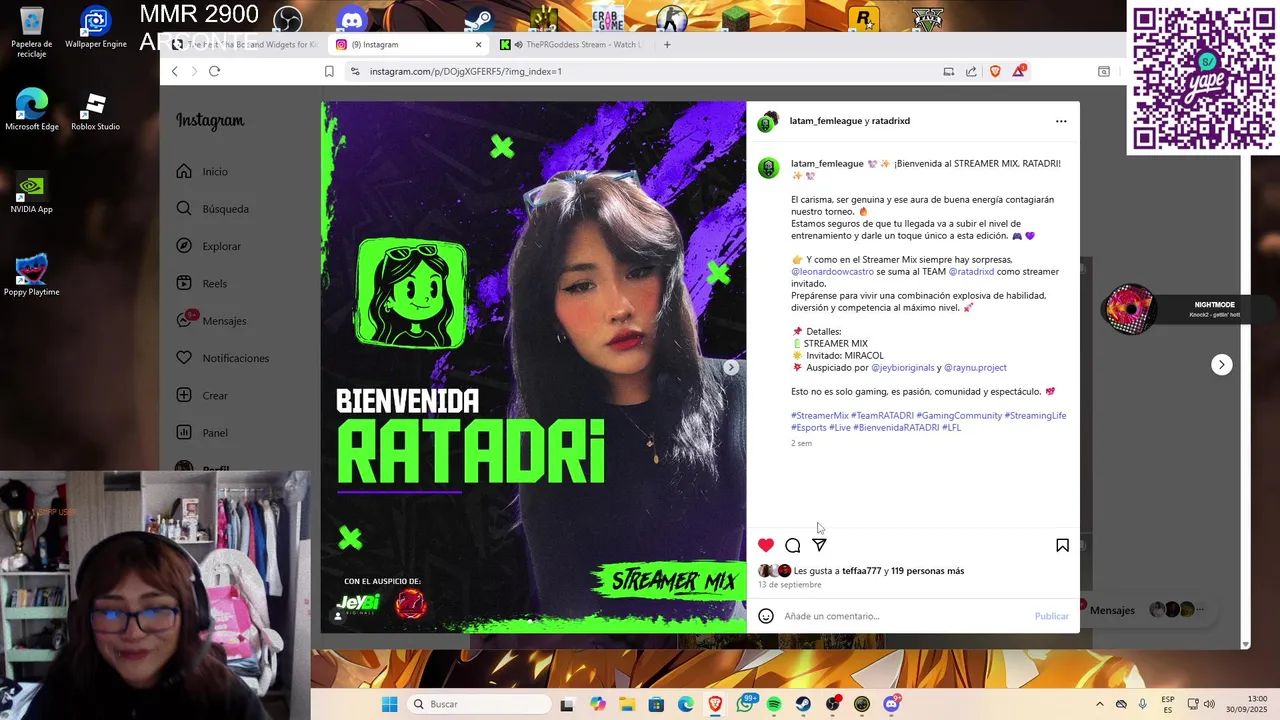The height and width of the screenshot is (720, 1280).
Task: Open WhatsApp from taskbar
Action: click(745, 704)
